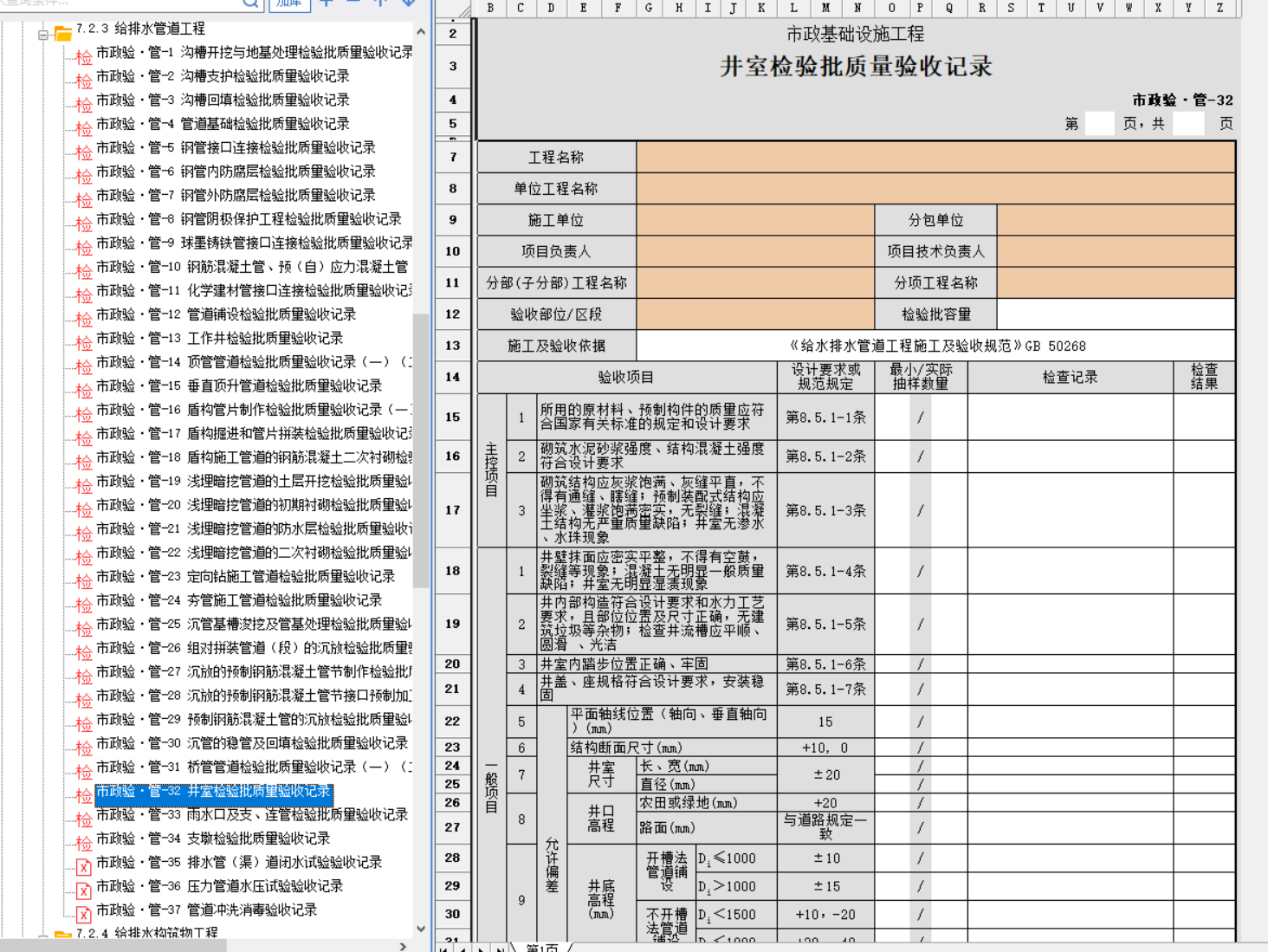Select 管-12 管道铺设检验批质量验收记录

pos(225,314)
